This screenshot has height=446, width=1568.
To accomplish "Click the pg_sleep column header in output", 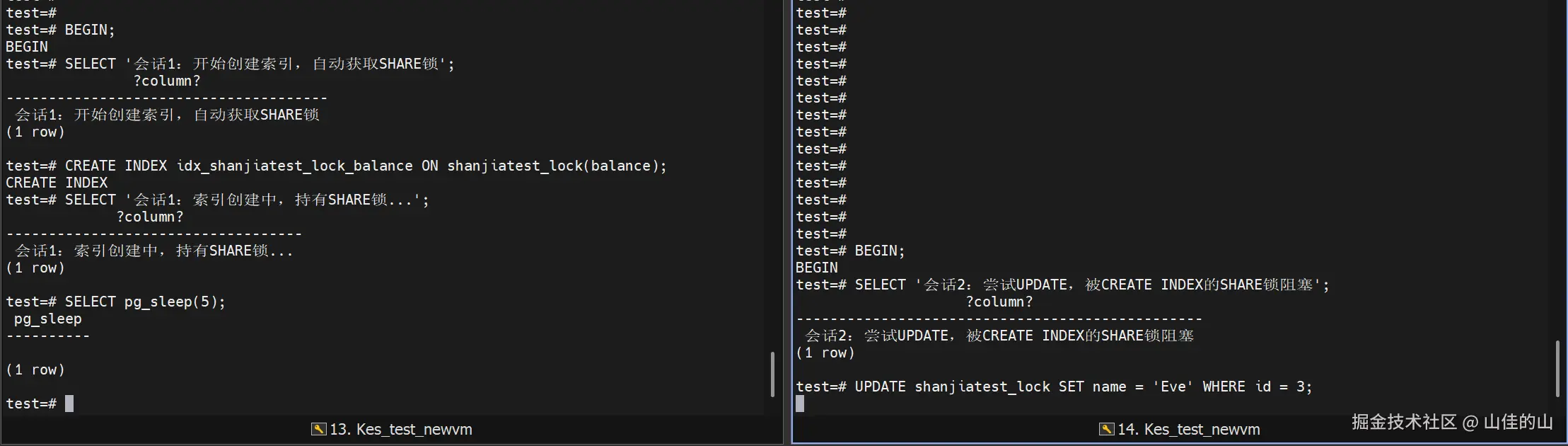I will pyautogui.click(x=48, y=319).
